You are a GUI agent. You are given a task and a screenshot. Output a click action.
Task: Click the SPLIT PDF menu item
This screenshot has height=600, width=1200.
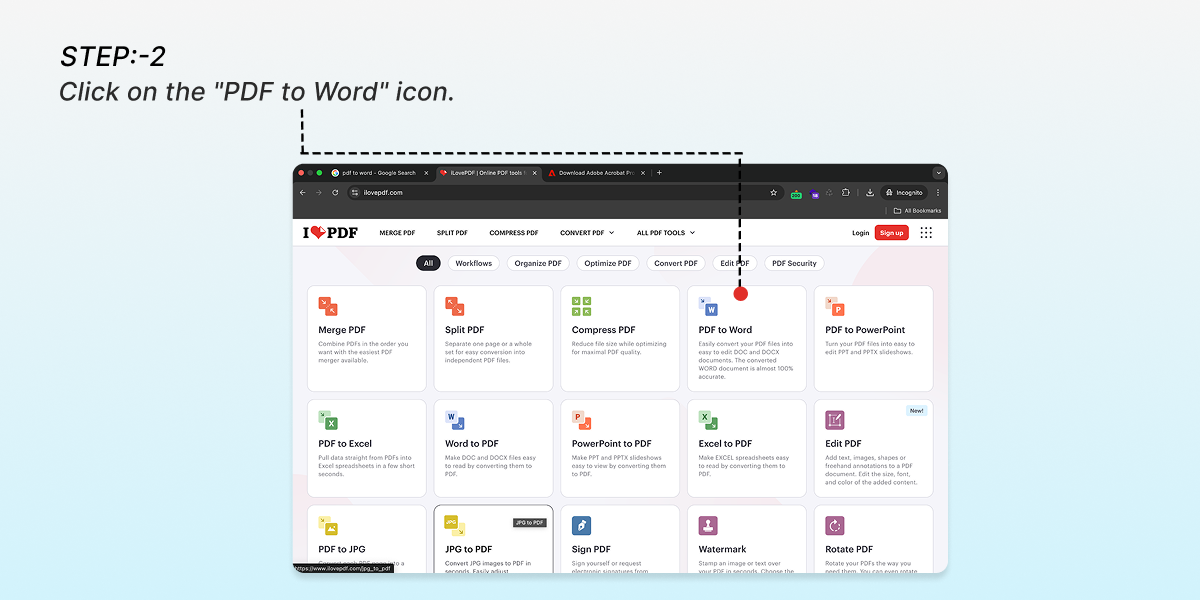[x=452, y=232]
